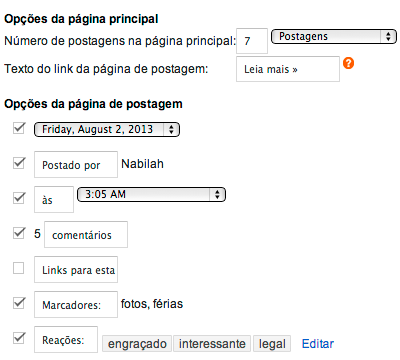Click the orange help question mark icon

click(348, 63)
